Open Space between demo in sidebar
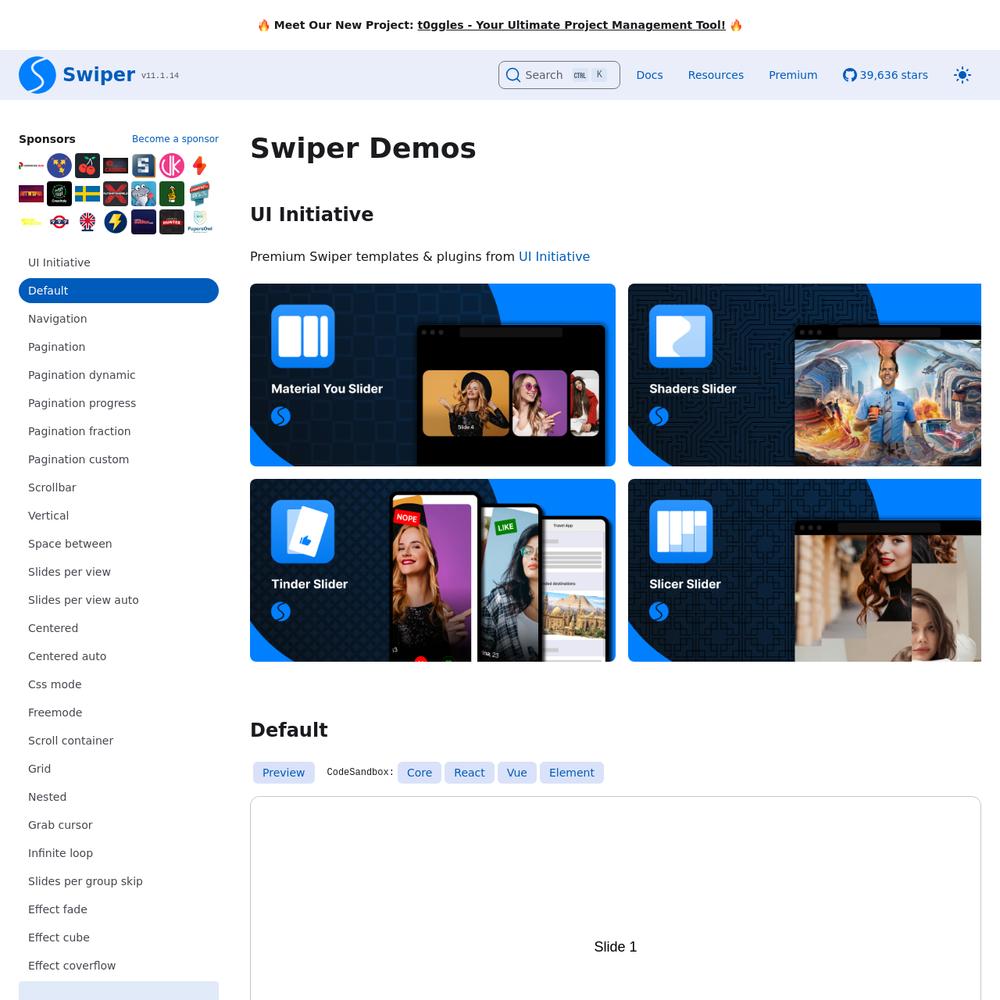 pos(119,543)
